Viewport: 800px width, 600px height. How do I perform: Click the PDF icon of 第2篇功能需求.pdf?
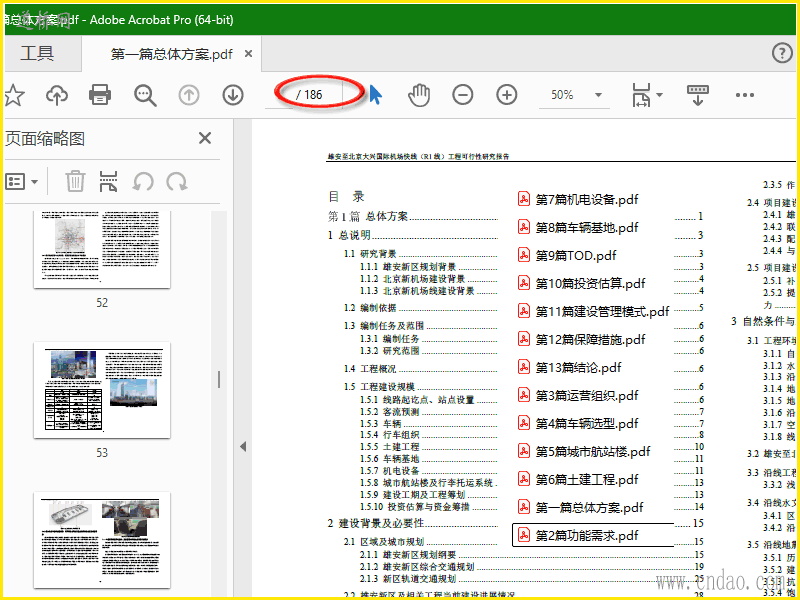[x=524, y=535]
